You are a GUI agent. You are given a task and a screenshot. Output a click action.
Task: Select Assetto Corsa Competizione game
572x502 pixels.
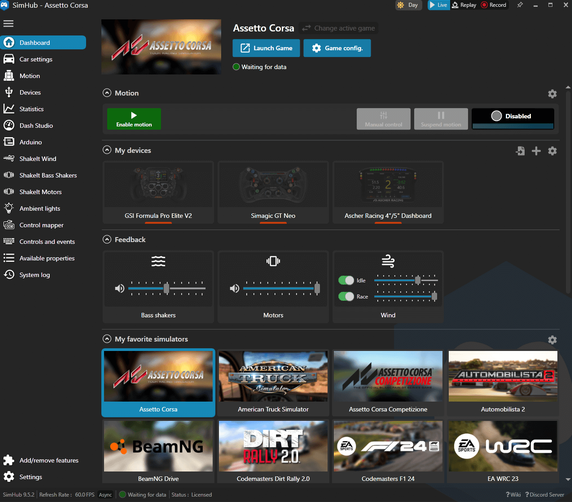pos(388,383)
